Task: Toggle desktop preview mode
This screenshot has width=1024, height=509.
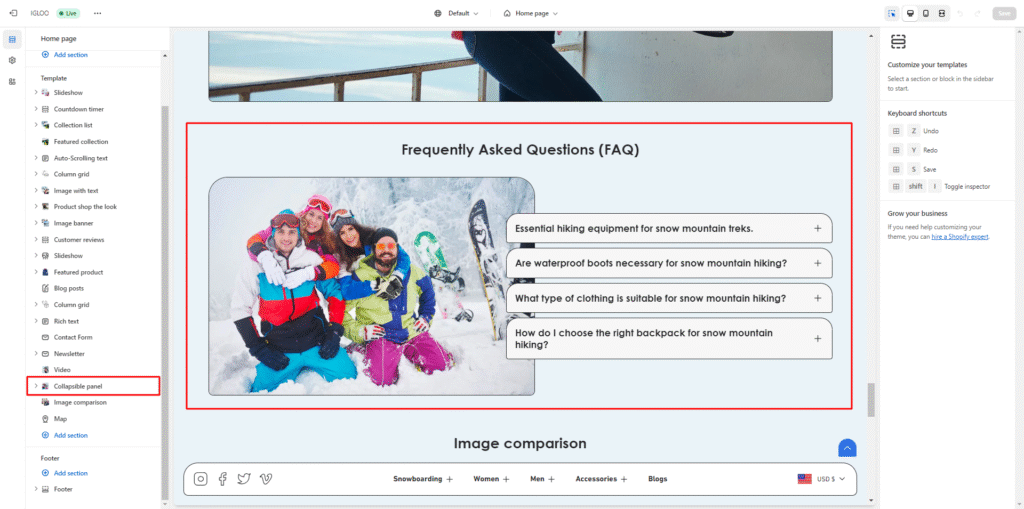Action: point(910,13)
